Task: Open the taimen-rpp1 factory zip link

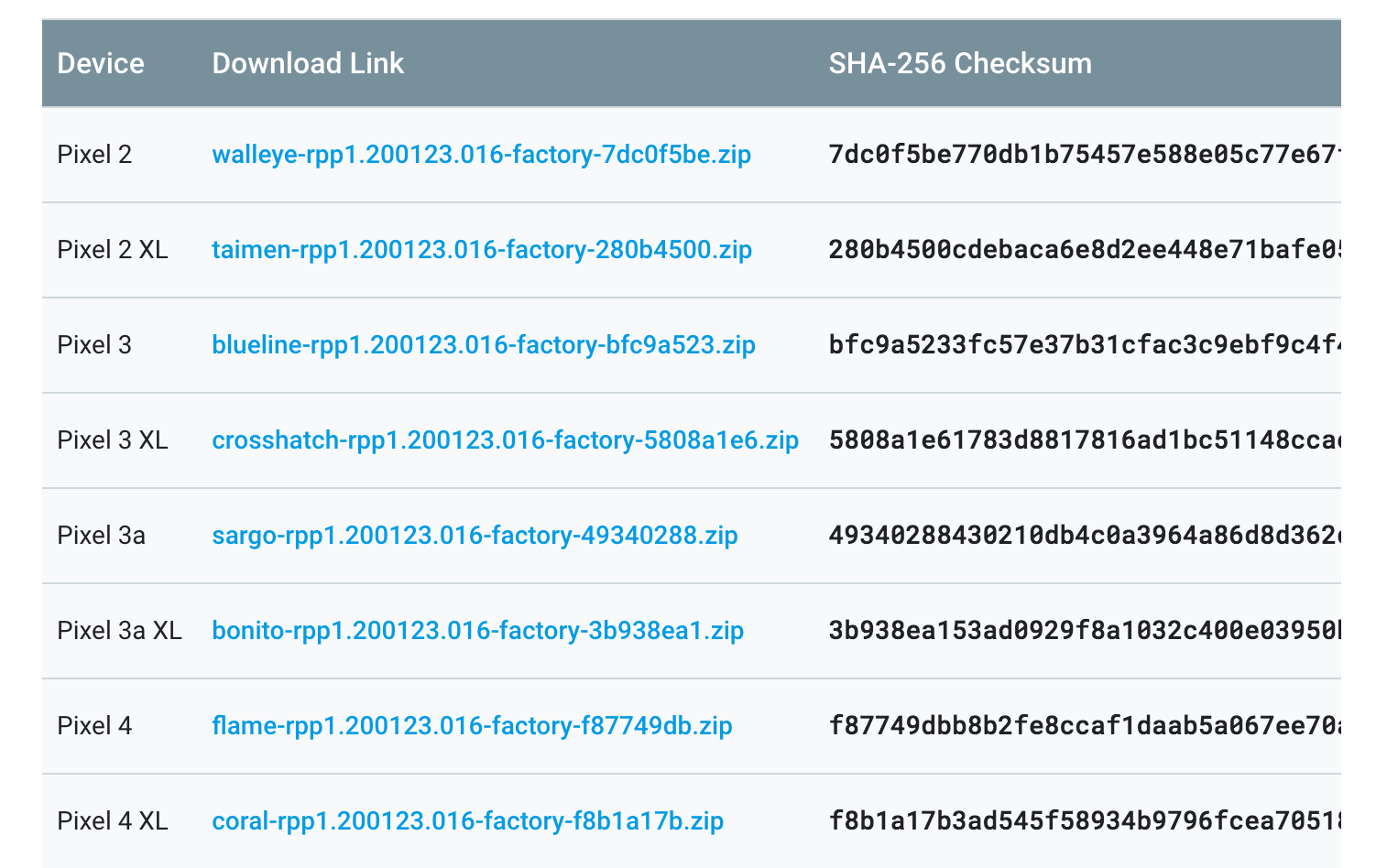Action: coord(482,250)
